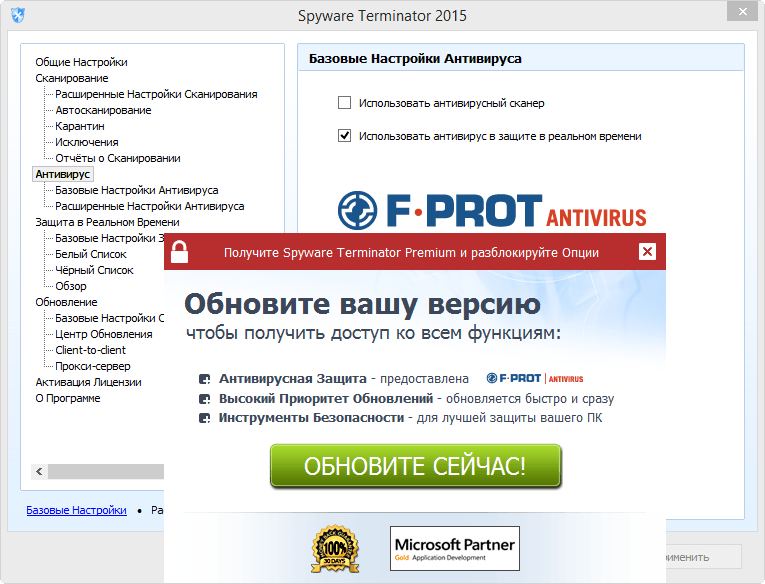Click the Spyware Terminator shield icon in title bar

coord(18,15)
